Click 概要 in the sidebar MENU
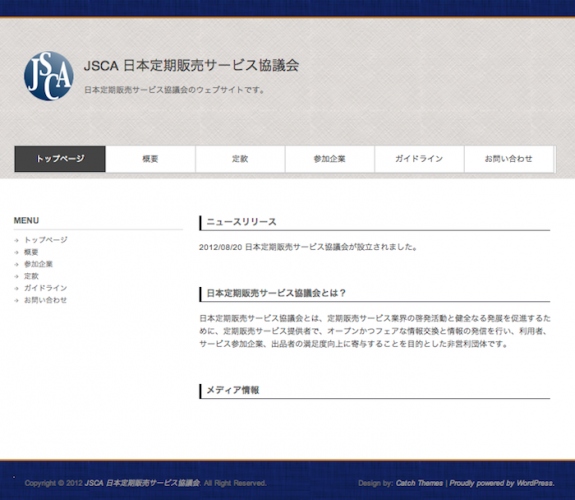This screenshot has width=575, height=500. (31, 252)
